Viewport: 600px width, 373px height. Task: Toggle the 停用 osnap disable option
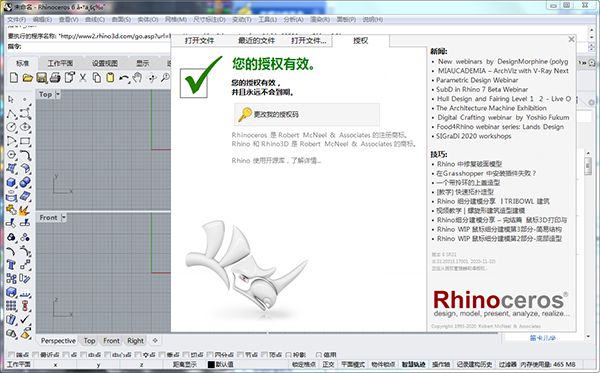click(x=319, y=355)
